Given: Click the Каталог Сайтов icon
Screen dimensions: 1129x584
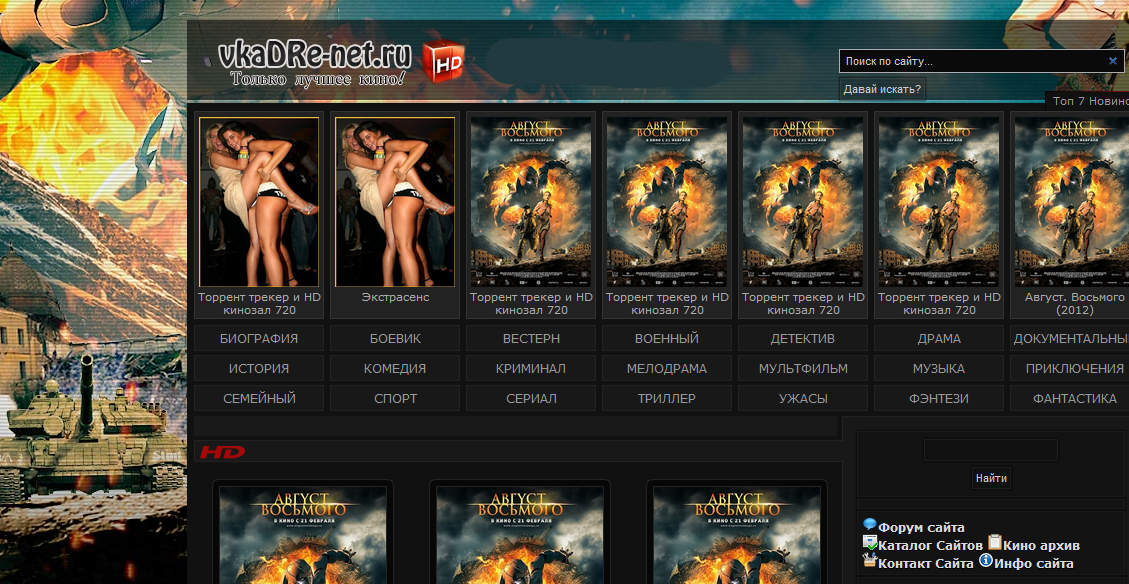Looking at the screenshot, I should [x=869, y=543].
